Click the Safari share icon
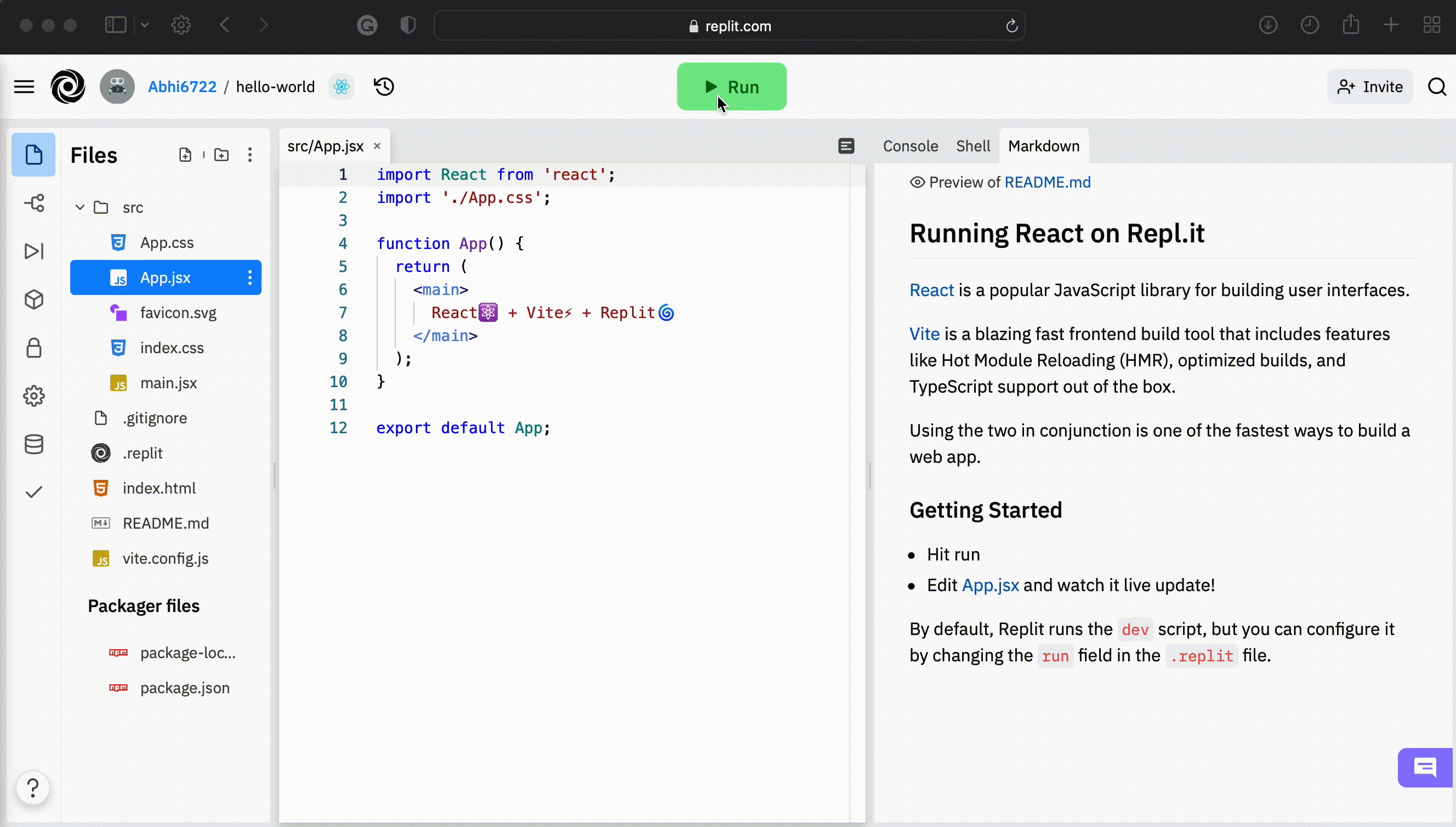 (x=1351, y=25)
